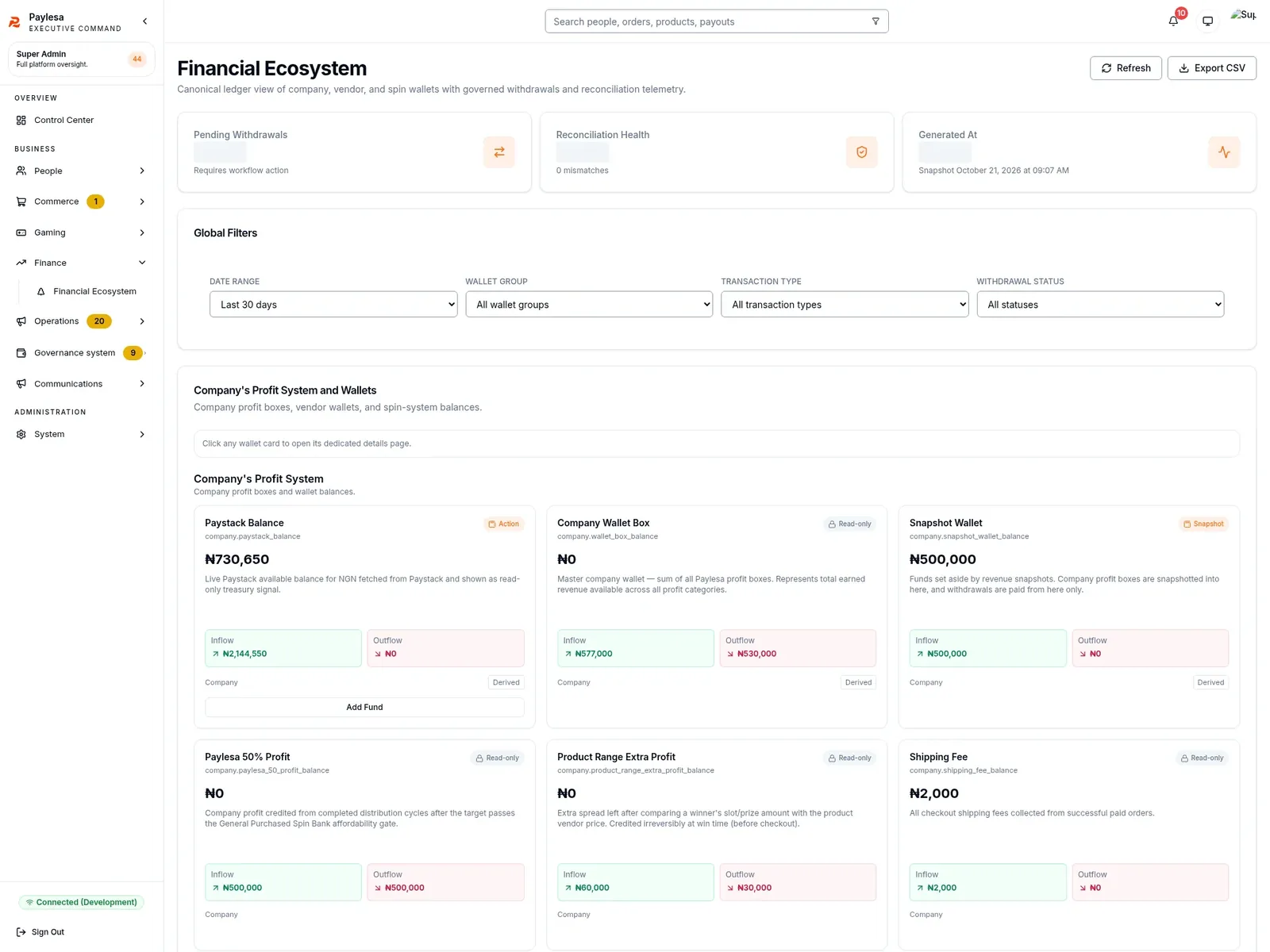The width and height of the screenshot is (1270, 952).
Task: Open the Gaming menu item
Action: click(x=82, y=232)
